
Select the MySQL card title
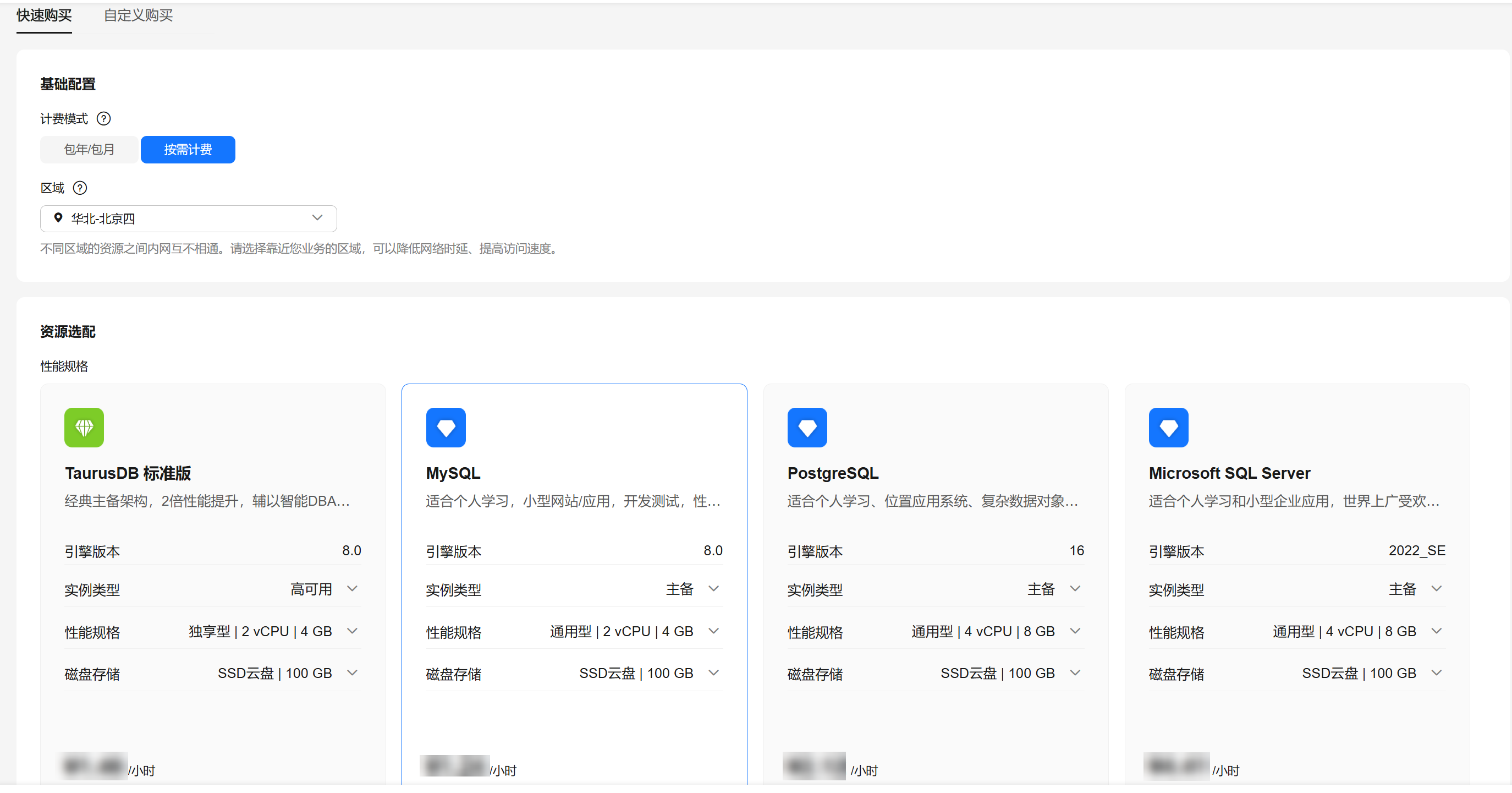click(453, 473)
